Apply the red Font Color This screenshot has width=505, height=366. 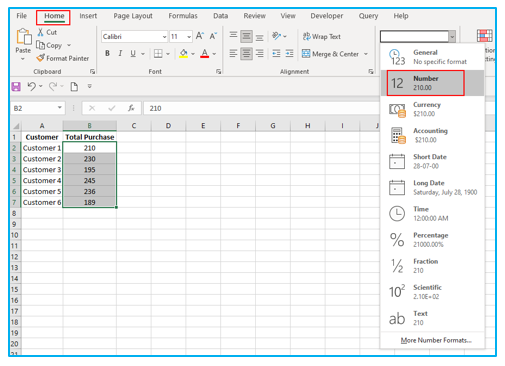coord(205,53)
